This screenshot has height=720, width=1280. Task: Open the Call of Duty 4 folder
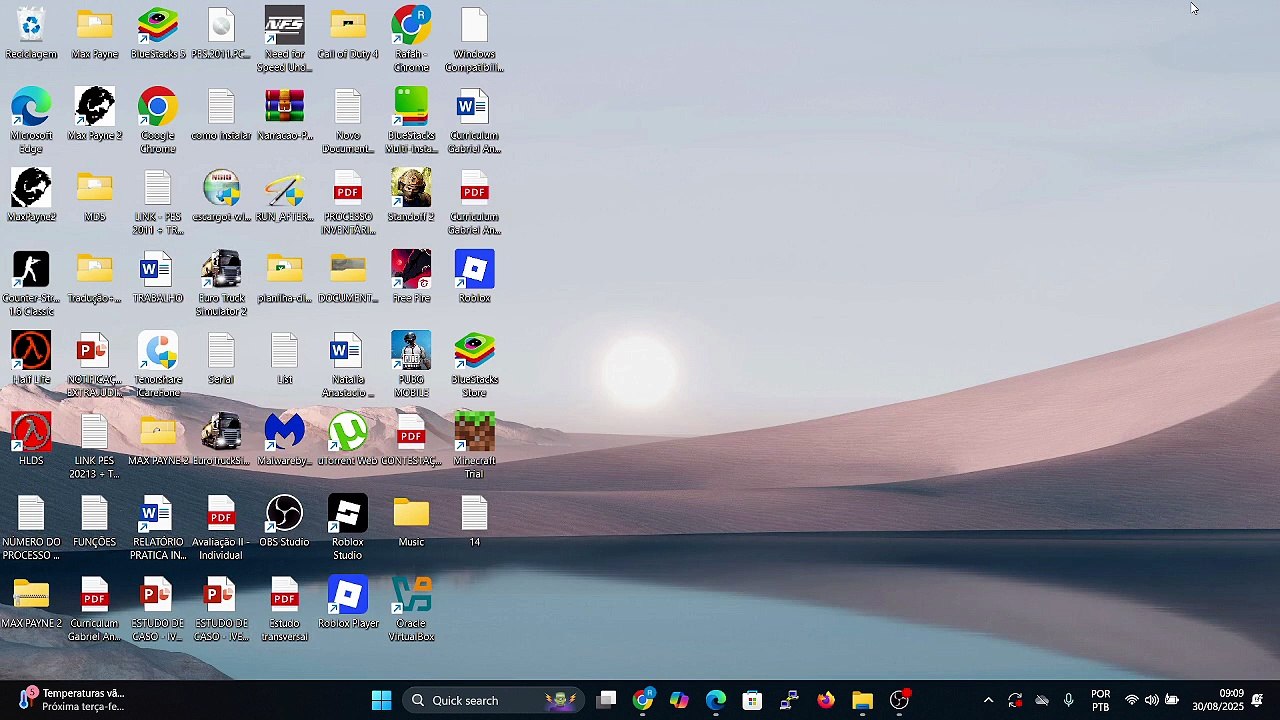point(348,33)
